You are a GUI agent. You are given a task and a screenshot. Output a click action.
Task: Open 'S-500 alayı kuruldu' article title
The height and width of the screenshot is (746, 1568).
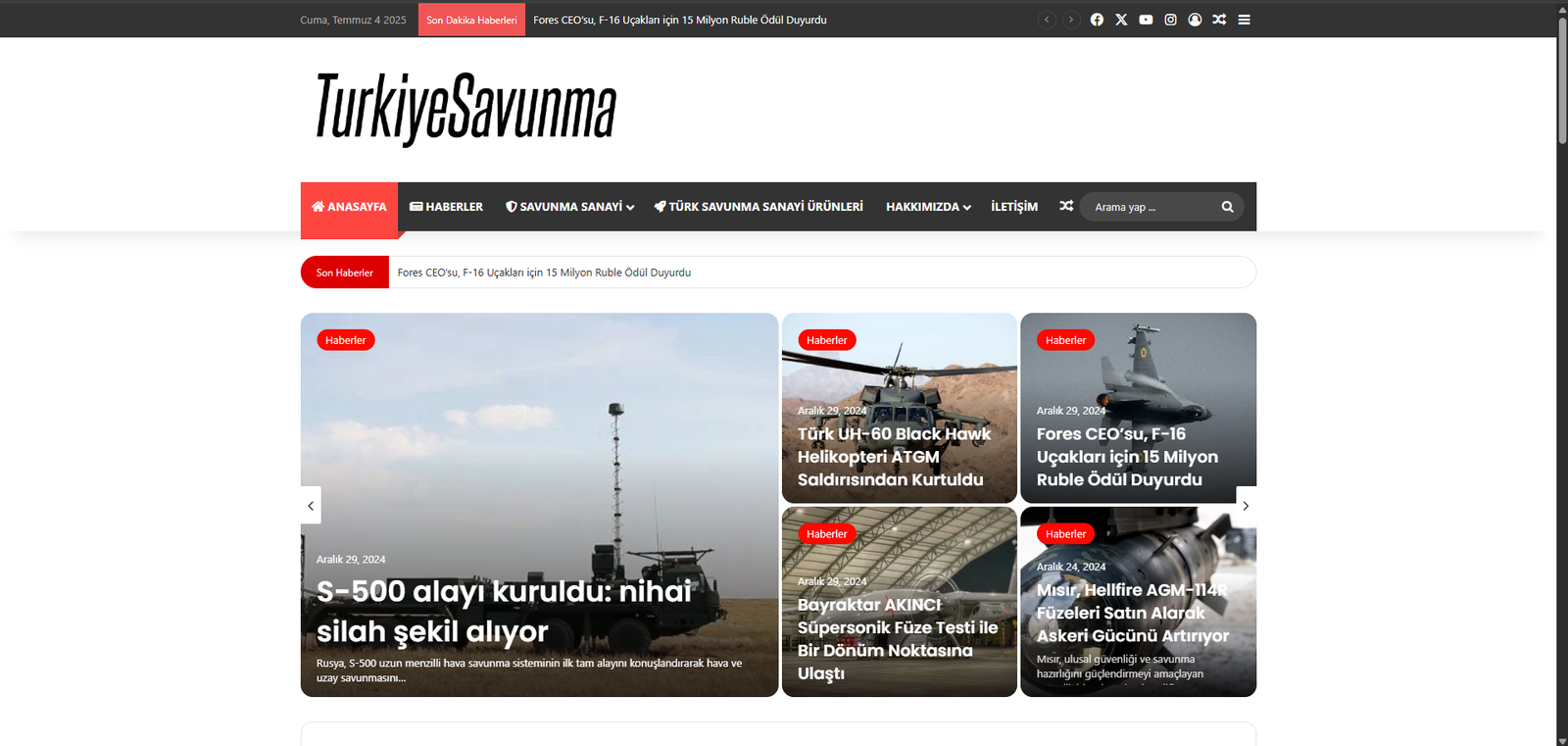tap(505, 612)
